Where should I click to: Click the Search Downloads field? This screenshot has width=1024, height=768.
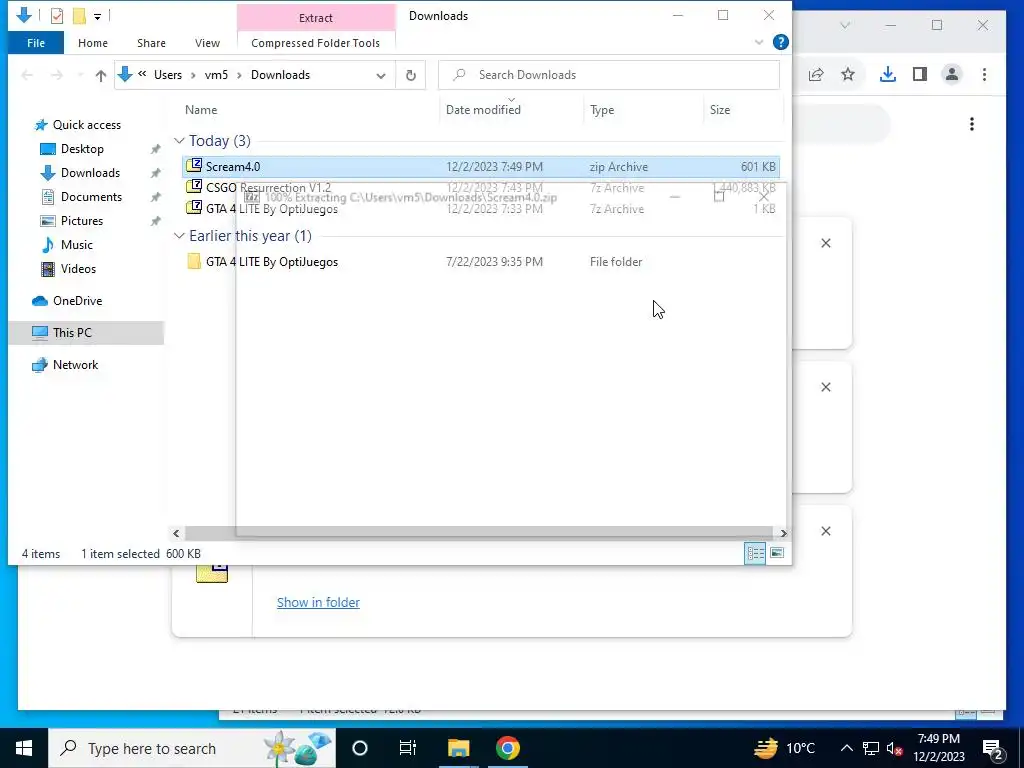click(x=609, y=75)
